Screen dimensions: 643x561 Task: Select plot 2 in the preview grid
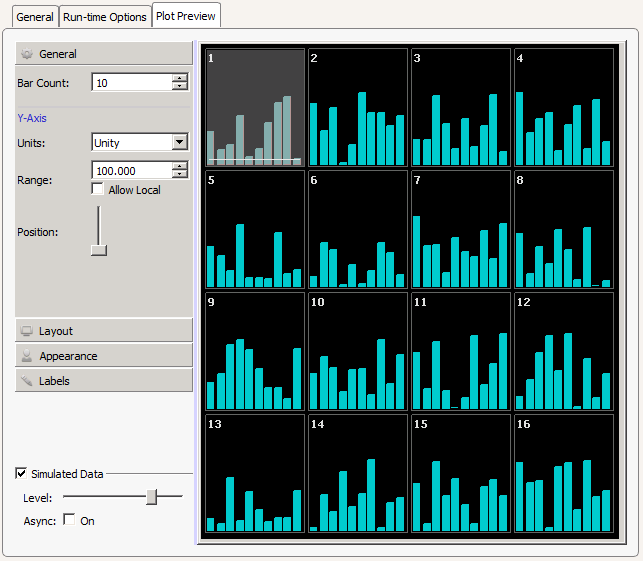point(358,107)
